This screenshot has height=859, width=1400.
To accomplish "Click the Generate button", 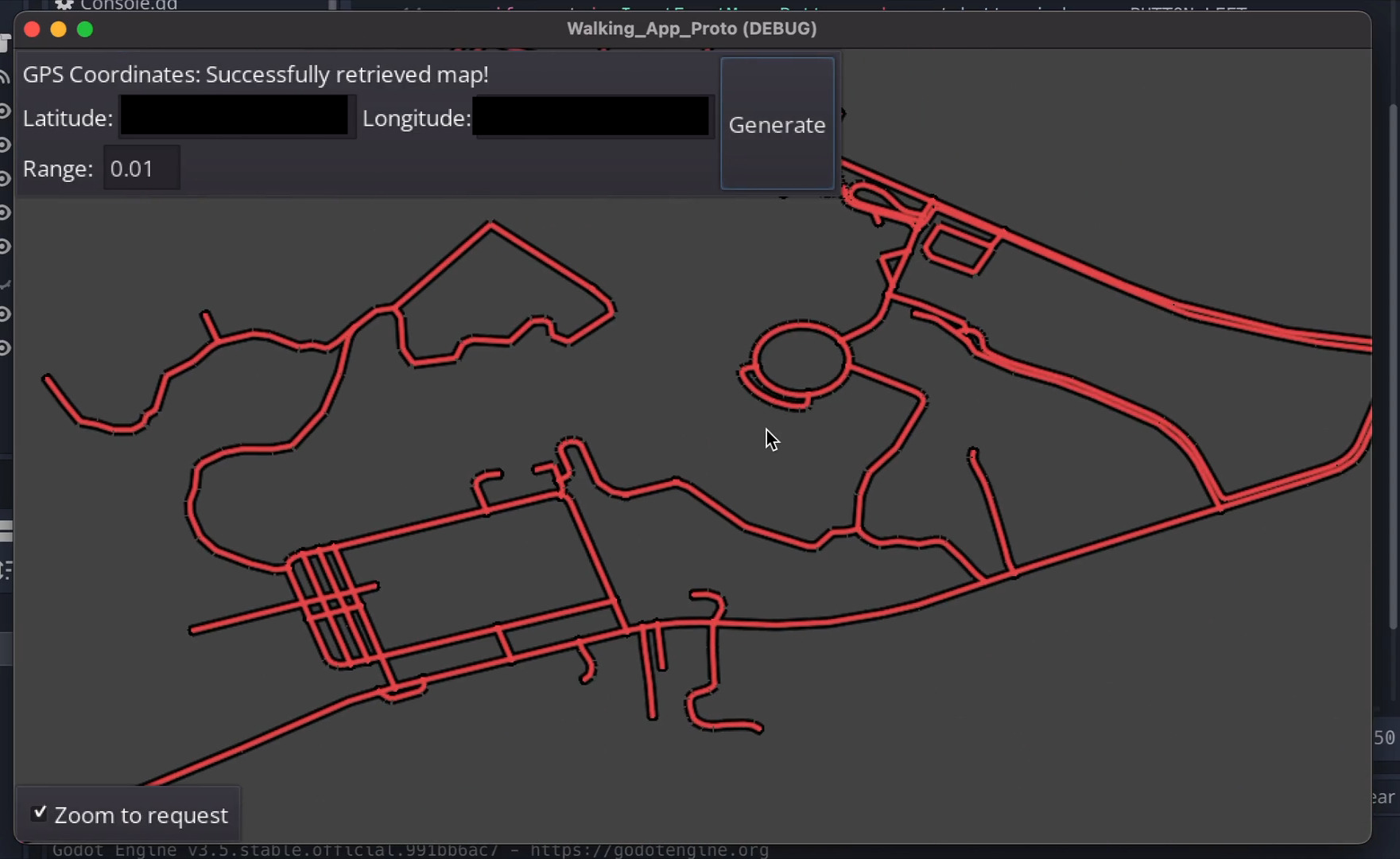I will tap(777, 124).
